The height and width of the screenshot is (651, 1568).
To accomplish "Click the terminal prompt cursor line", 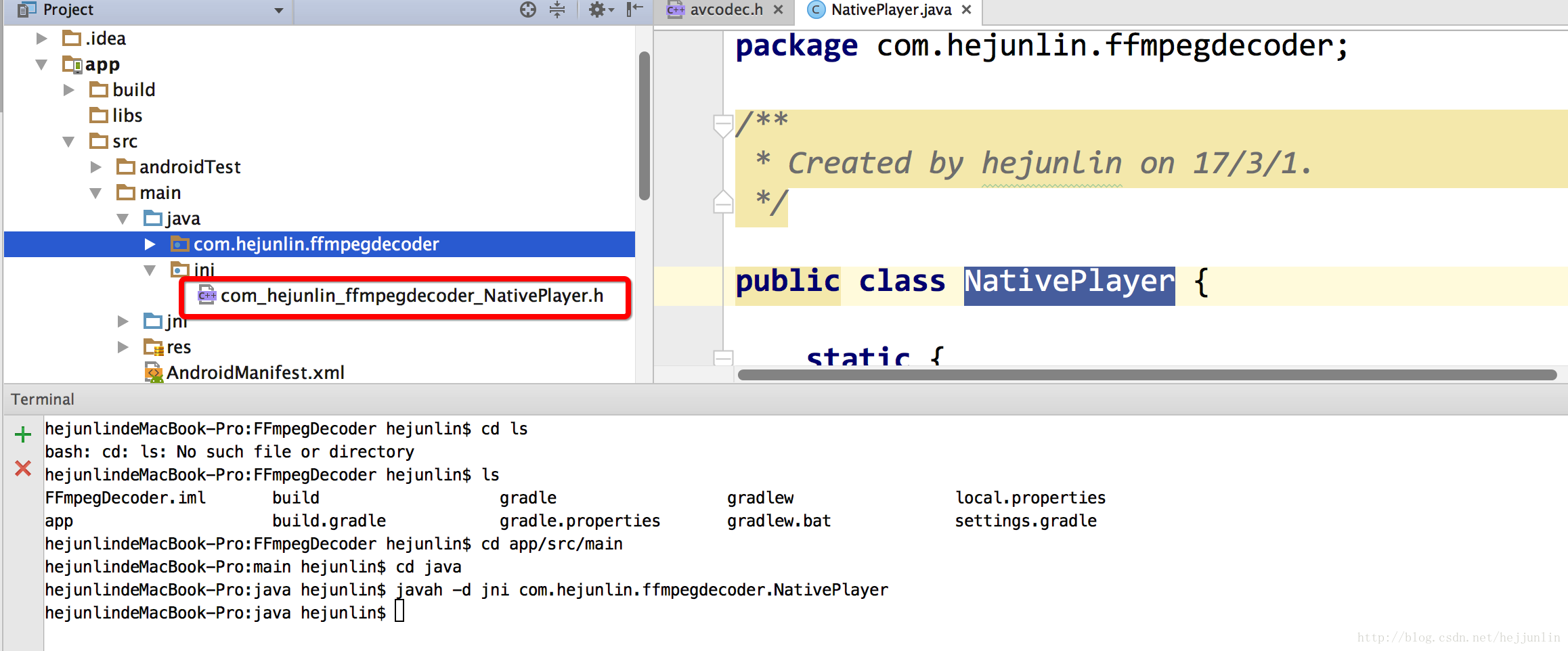I will (x=225, y=613).
